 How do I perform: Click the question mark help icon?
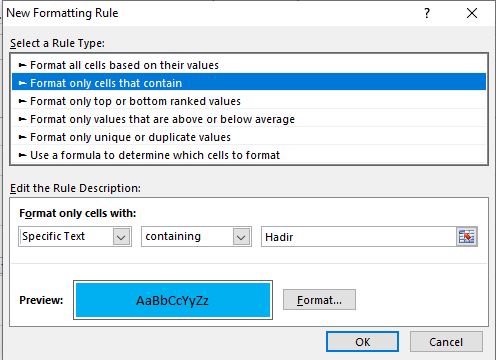tap(427, 13)
